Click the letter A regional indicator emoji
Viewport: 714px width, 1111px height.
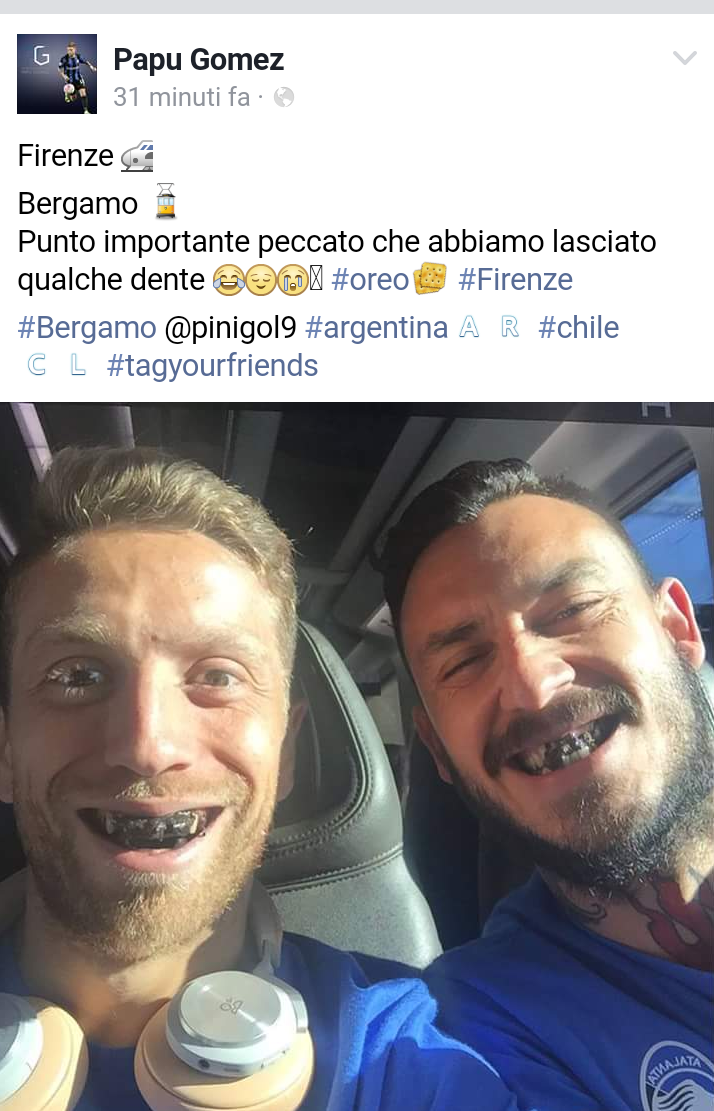(x=469, y=327)
